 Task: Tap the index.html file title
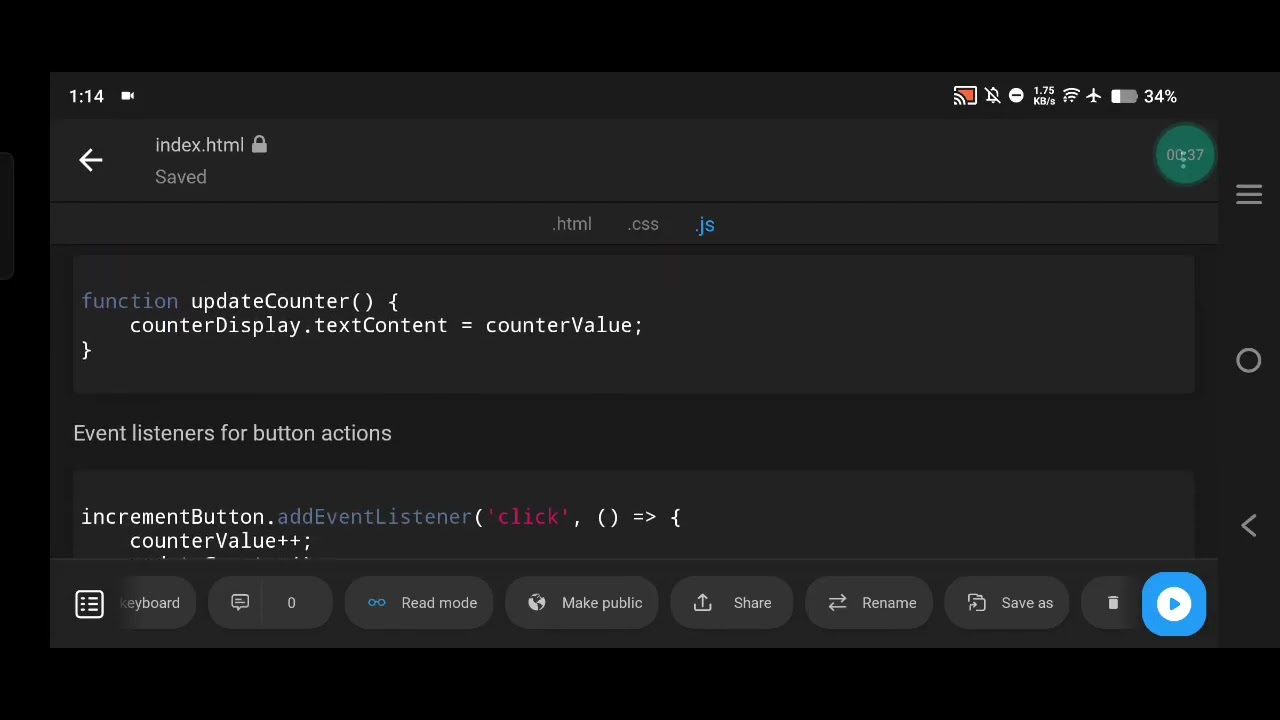(x=200, y=145)
